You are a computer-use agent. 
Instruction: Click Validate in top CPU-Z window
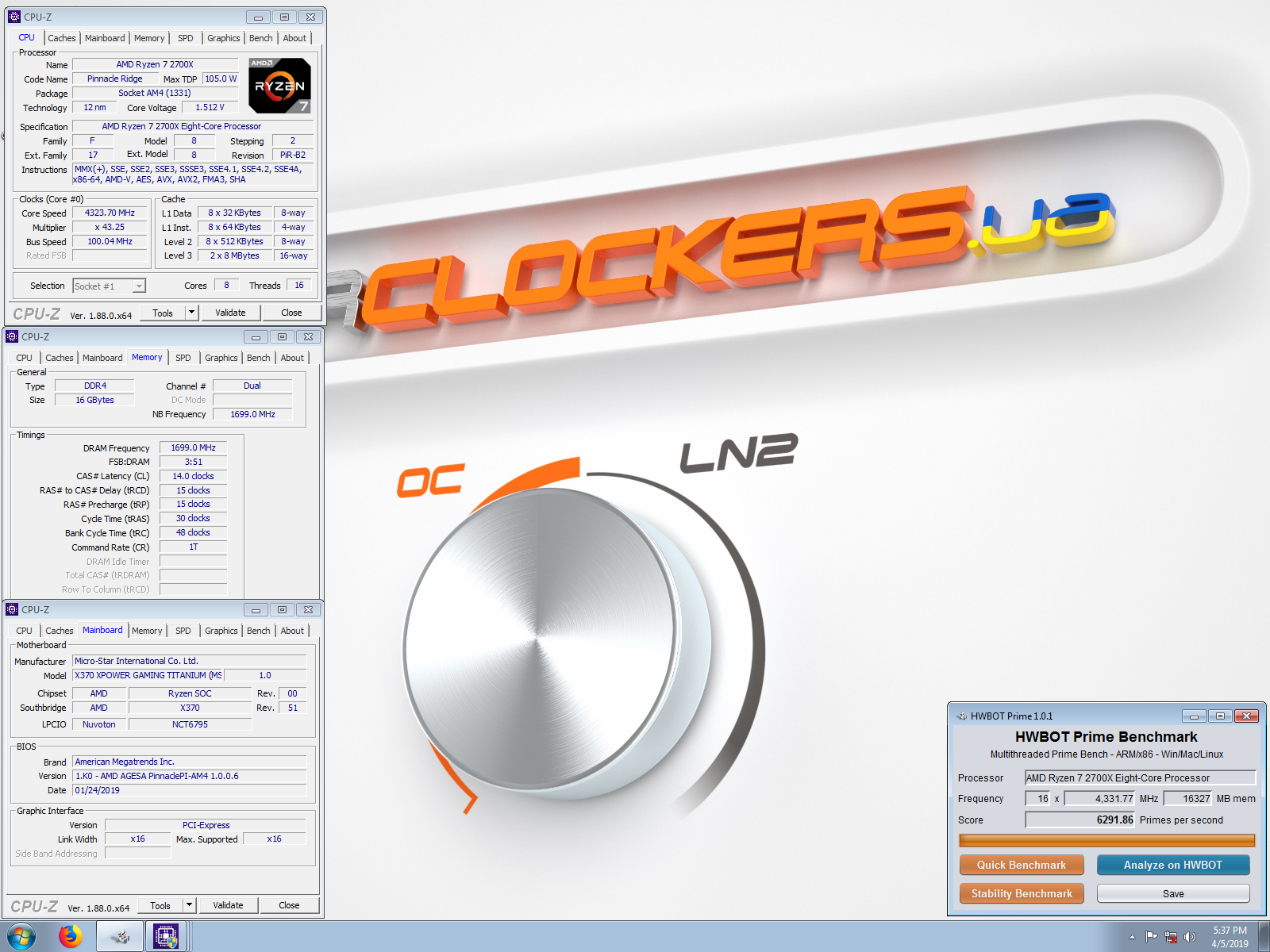point(230,313)
